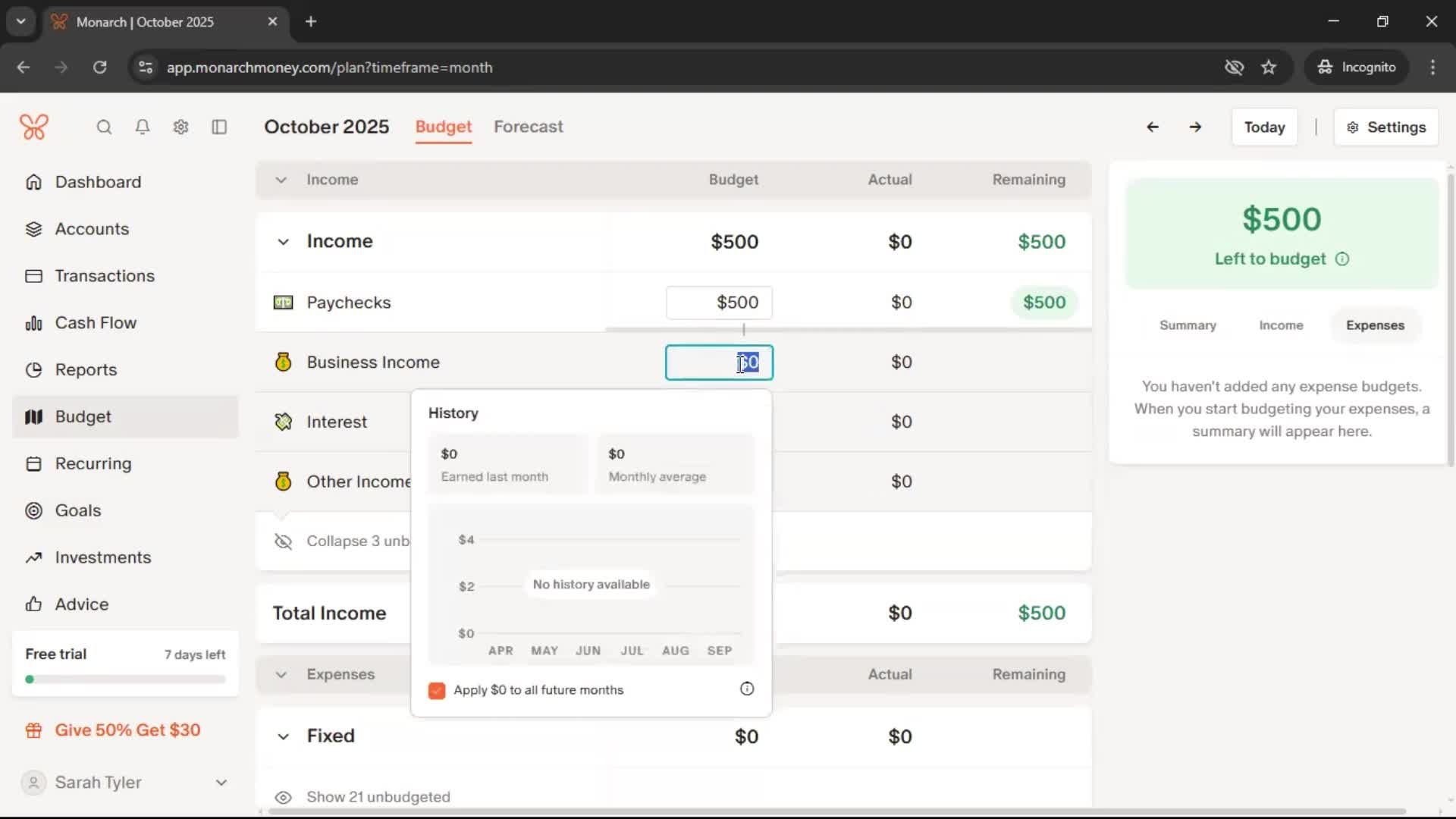The image size is (1456, 819).
Task: Click Left to budget info icon
Action: [1342, 259]
